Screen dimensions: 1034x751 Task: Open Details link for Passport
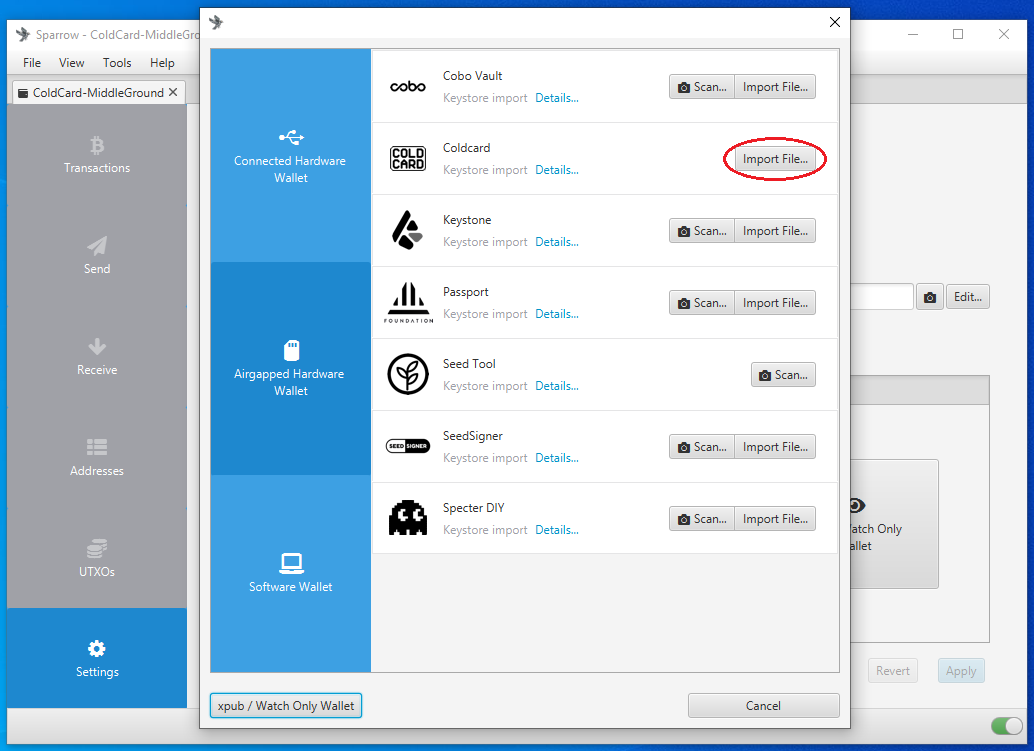pyautogui.click(x=557, y=314)
